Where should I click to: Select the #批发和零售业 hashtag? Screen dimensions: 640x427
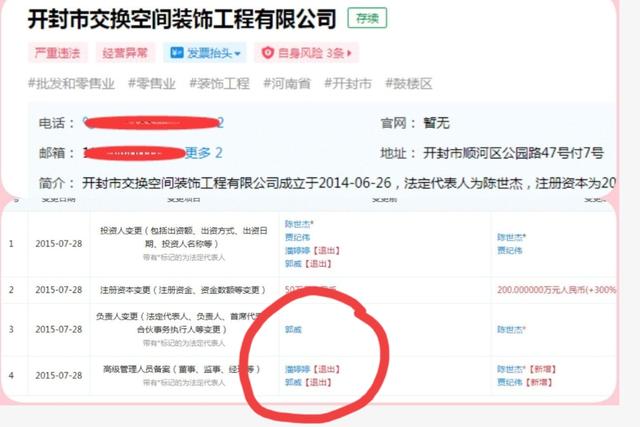(x=71, y=84)
